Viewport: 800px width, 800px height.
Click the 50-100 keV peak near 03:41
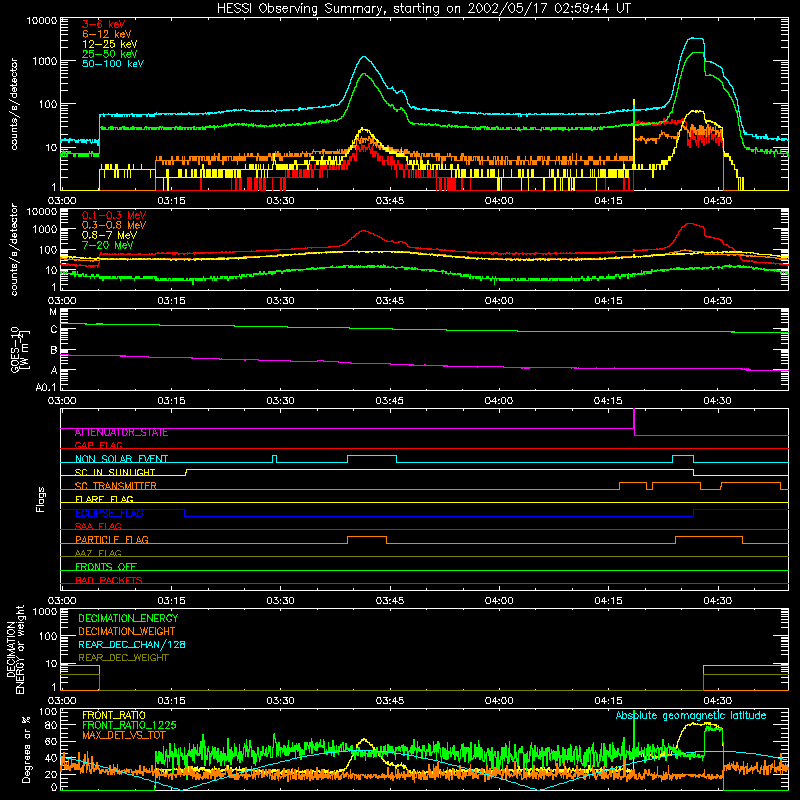[x=364, y=57]
